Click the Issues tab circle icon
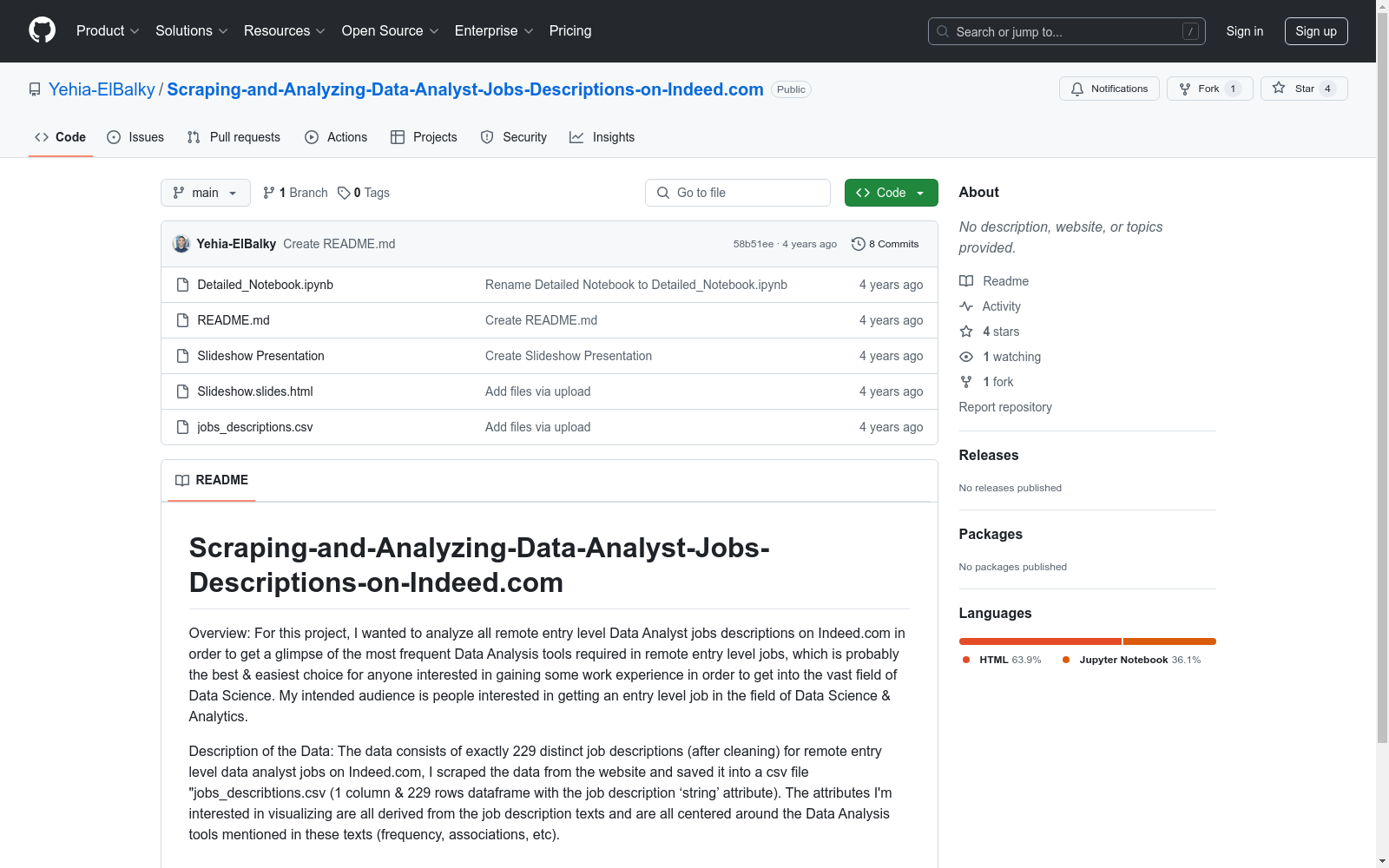This screenshot has width=1389, height=868. [114, 137]
